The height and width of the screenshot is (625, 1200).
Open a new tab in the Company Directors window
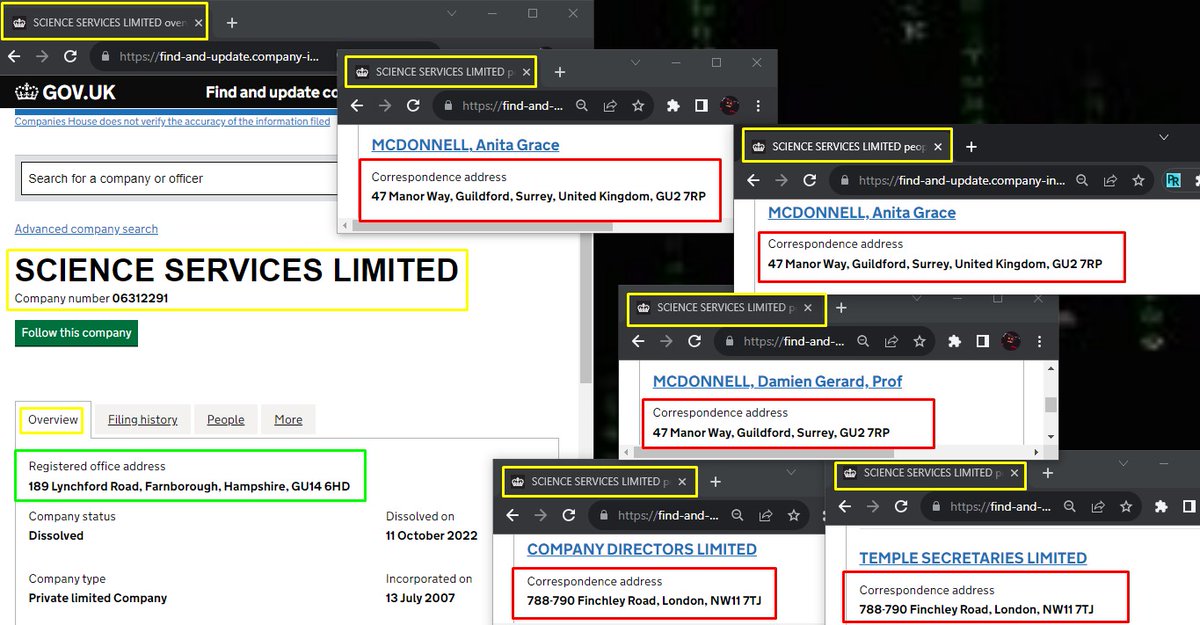715,481
